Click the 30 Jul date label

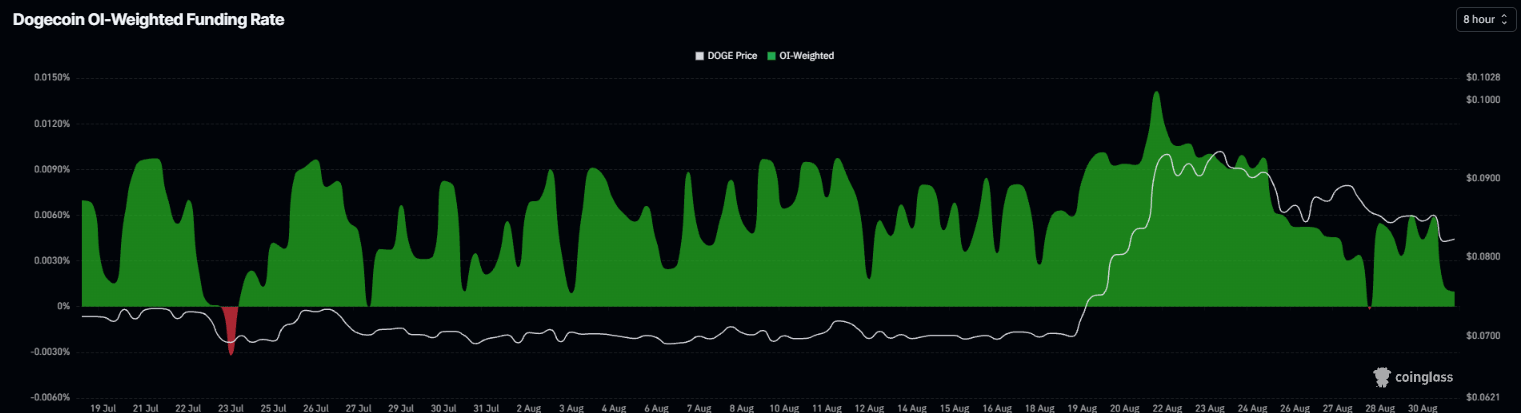pyautogui.click(x=444, y=408)
